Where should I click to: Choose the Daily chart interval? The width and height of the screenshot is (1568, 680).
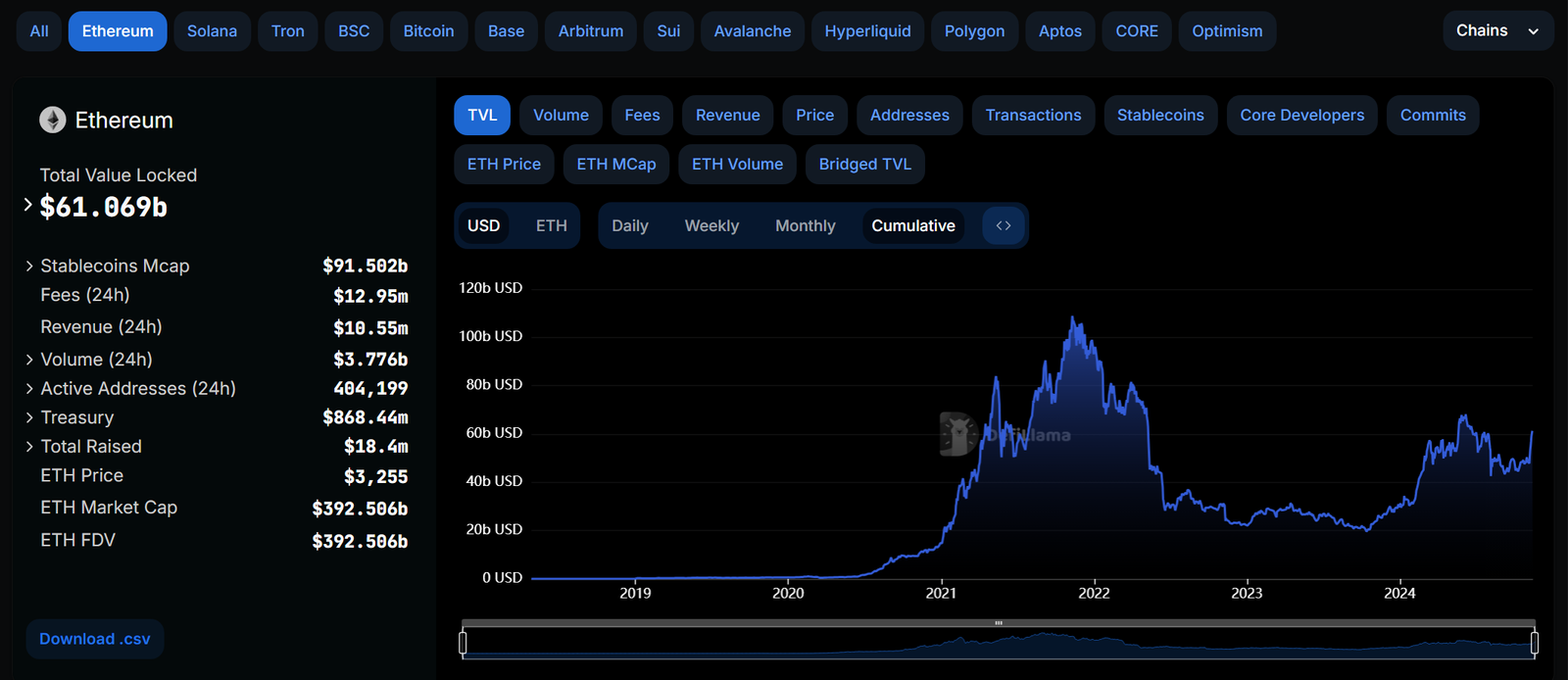click(x=630, y=225)
